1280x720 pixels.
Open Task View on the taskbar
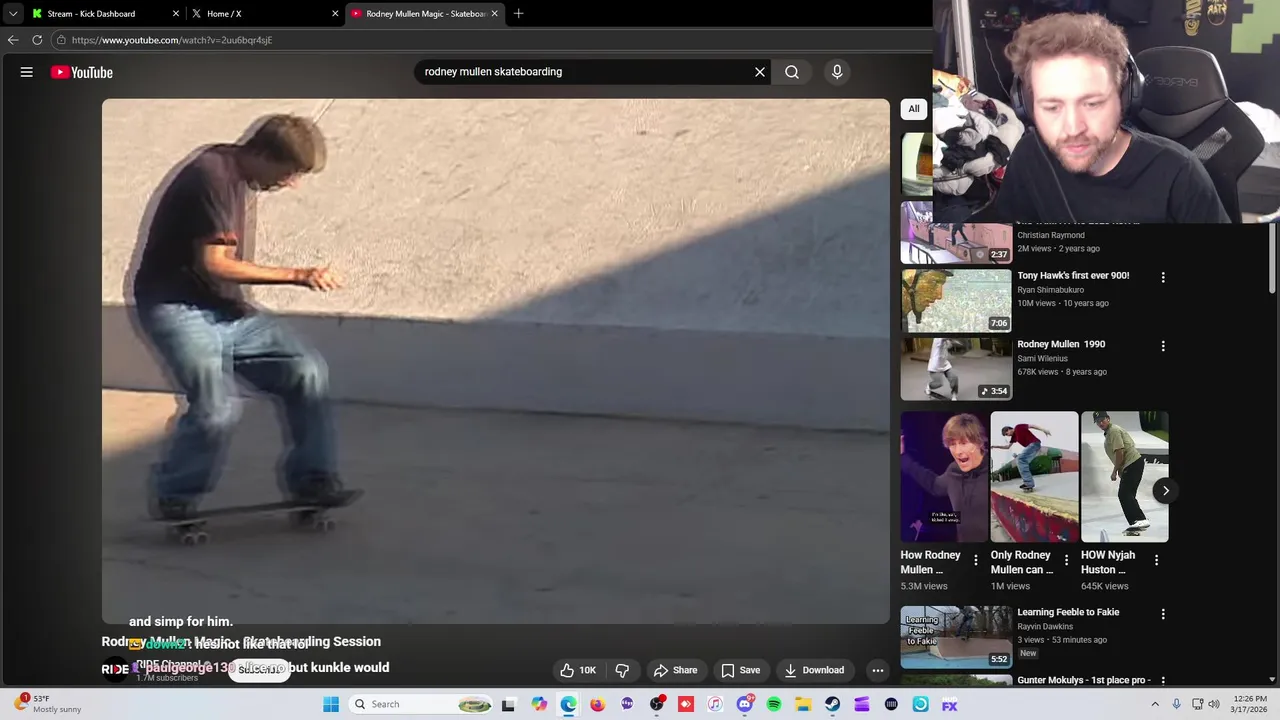click(x=508, y=705)
